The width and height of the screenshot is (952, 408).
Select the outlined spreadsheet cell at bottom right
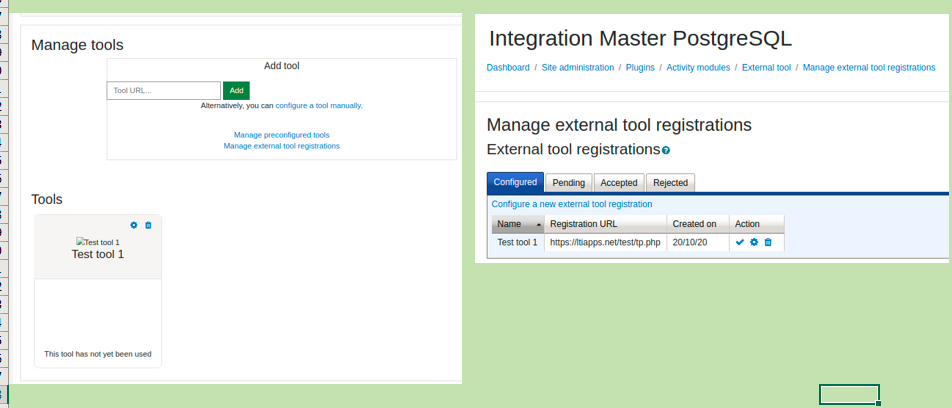coord(849,395)
